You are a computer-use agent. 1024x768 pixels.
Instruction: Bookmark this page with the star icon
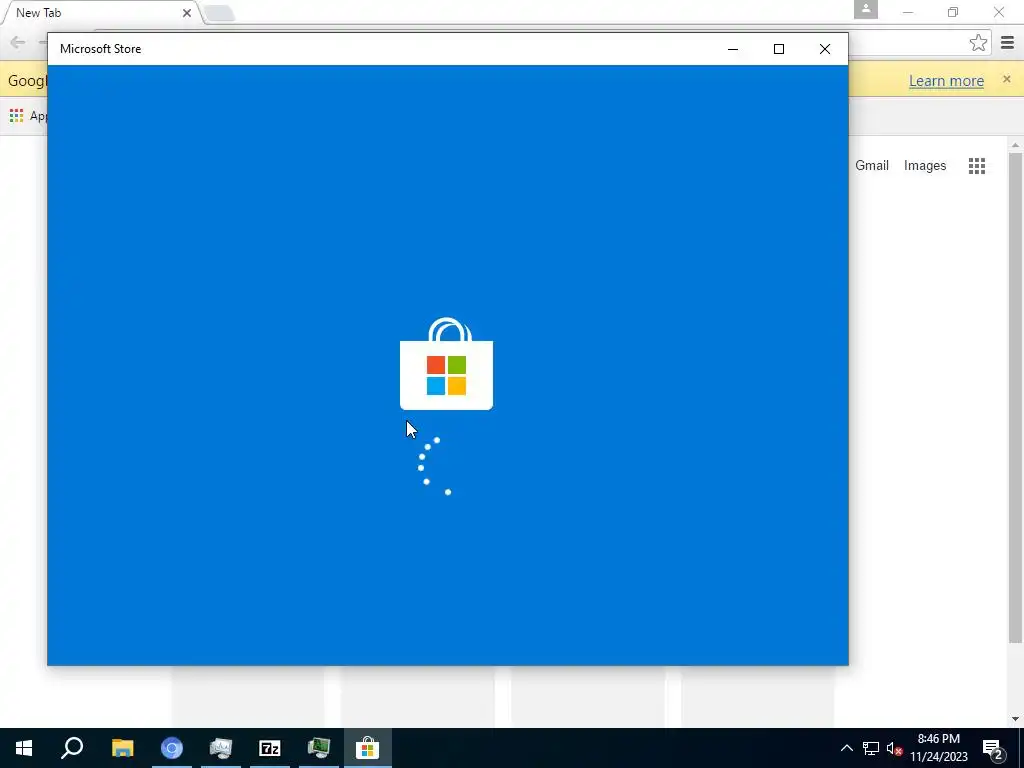(x=978, y=43)
